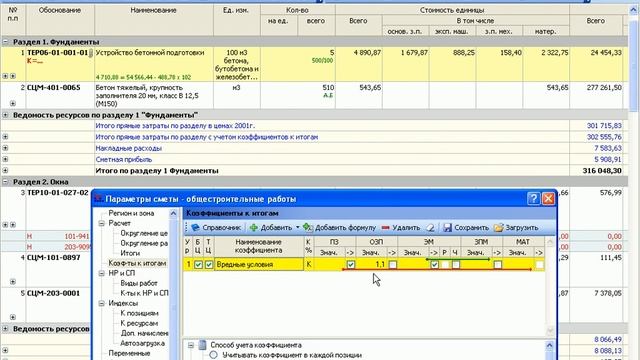The height and width of the screenshot is (360, 640).
Task: Click the eraser icon after Удалить
Action: click(430, 228)
